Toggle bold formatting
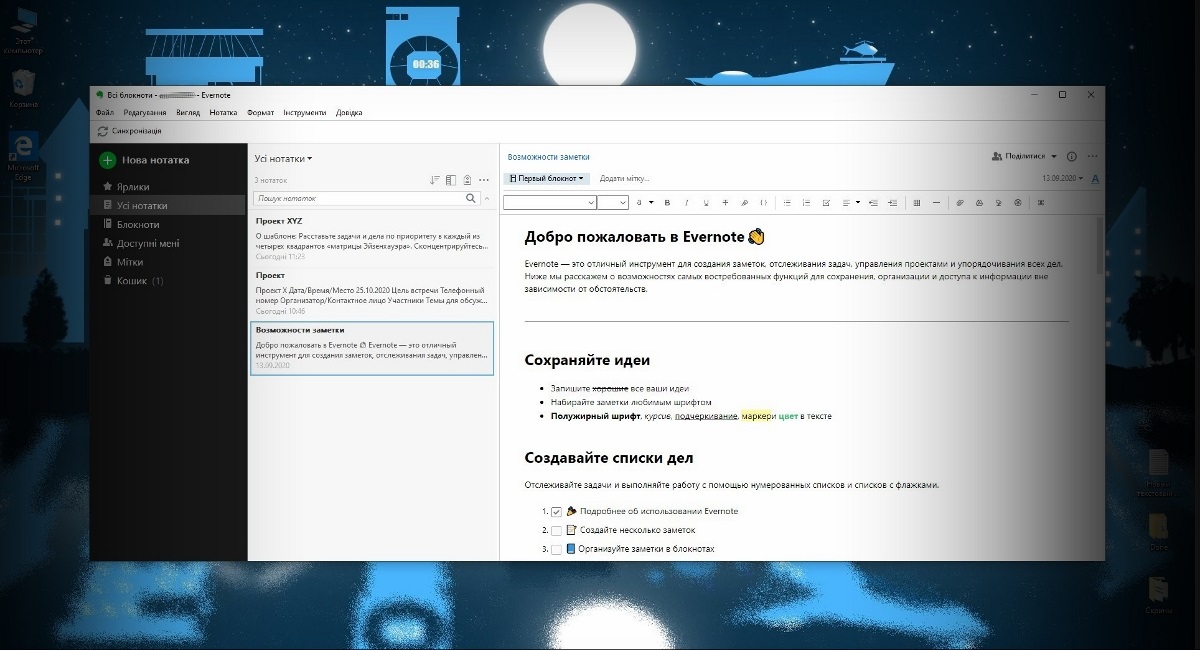 click(x=667, y=202)
